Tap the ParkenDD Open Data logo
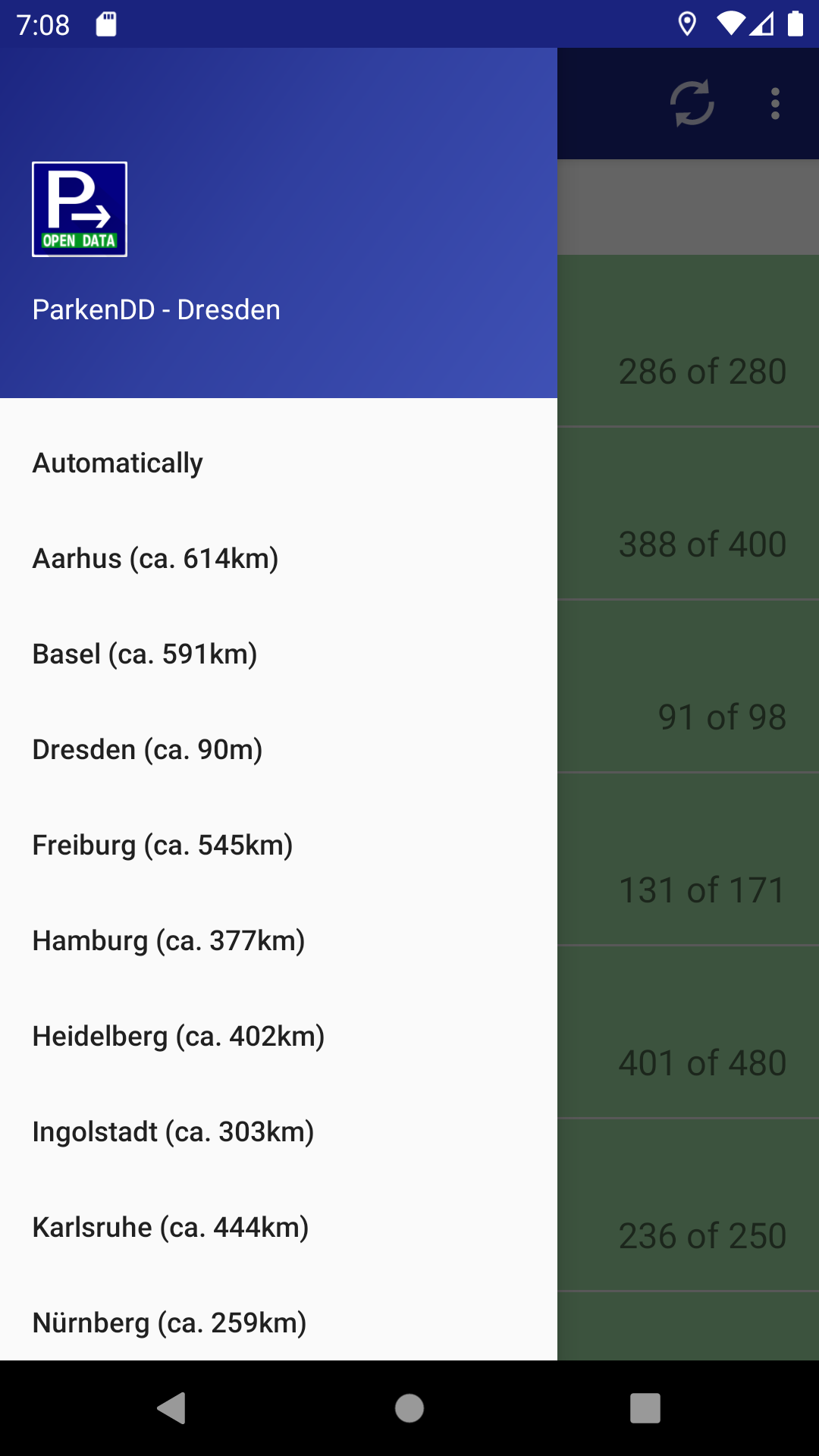This screenshot has height=1456, width=819. point(80,209)
